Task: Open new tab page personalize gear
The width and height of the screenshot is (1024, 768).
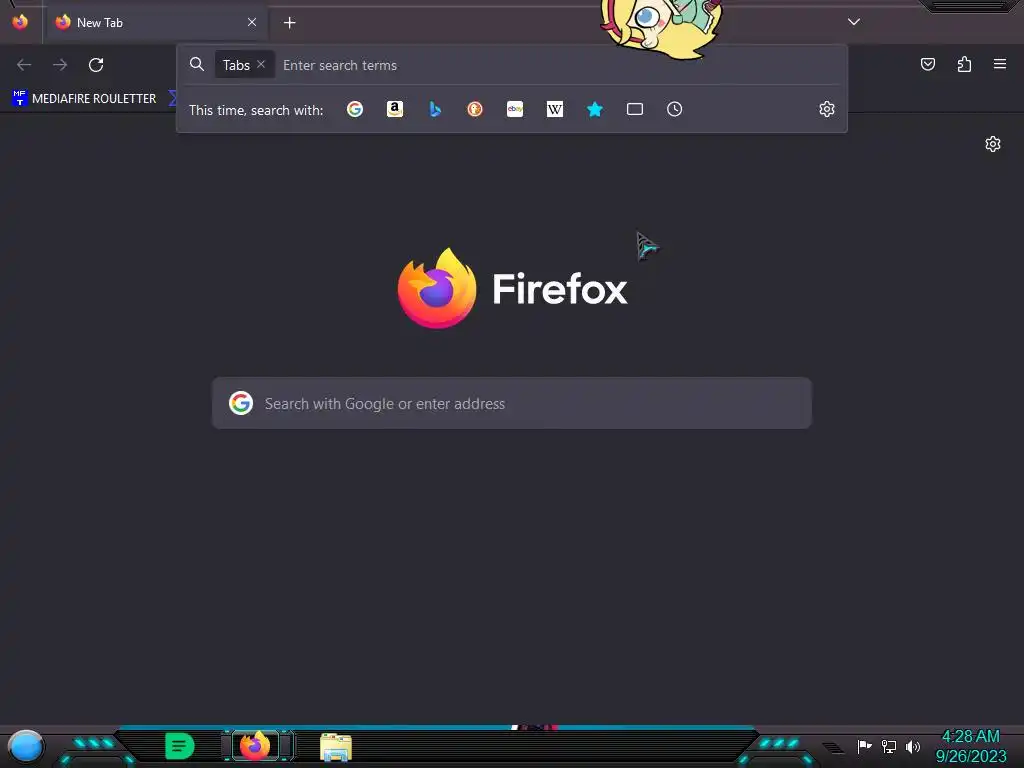Action: [x=993, y=144]
